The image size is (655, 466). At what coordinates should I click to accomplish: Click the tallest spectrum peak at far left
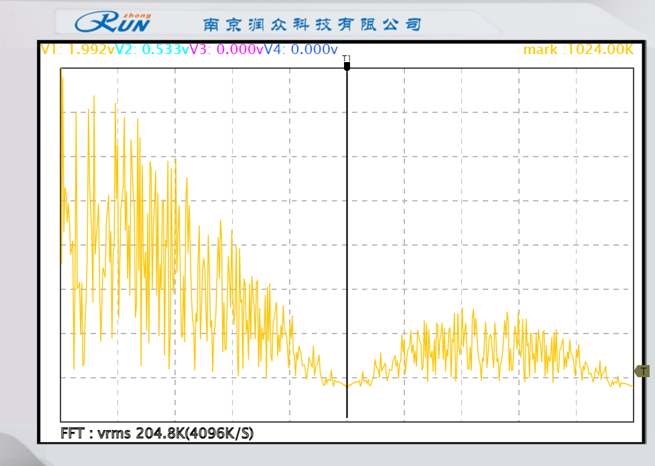pos(62,80)
